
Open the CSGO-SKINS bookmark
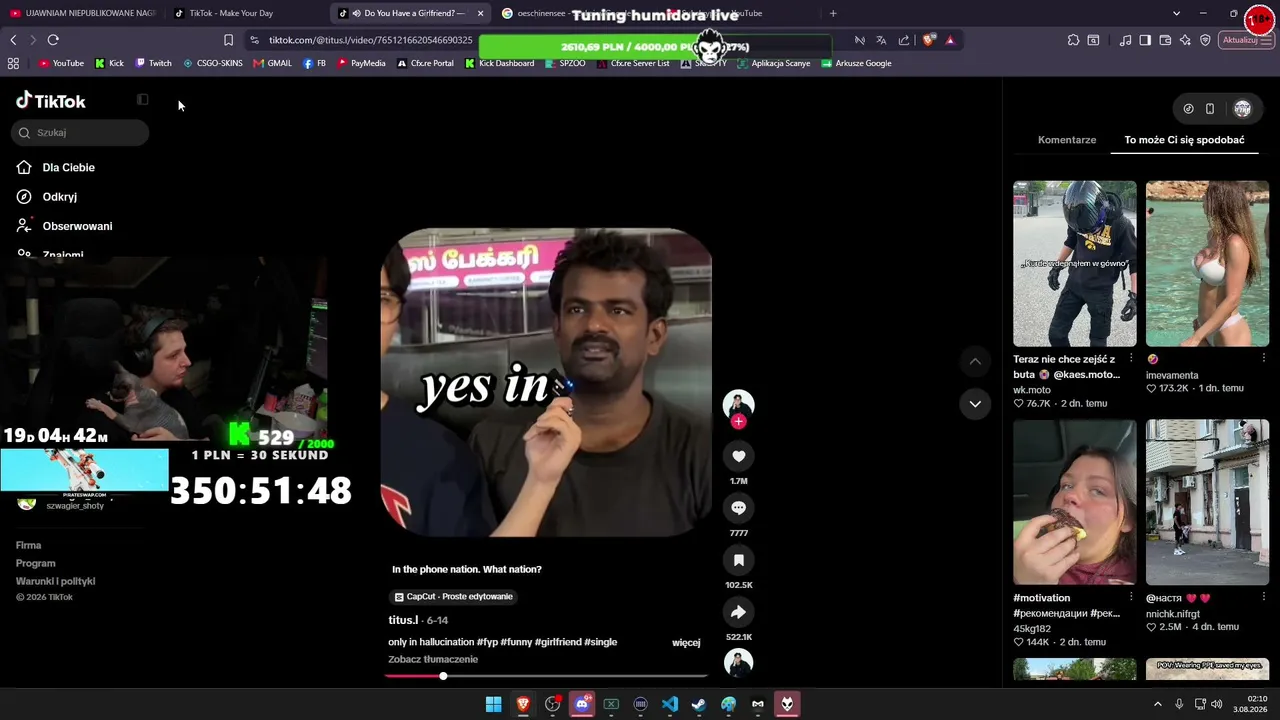point(212,63)
